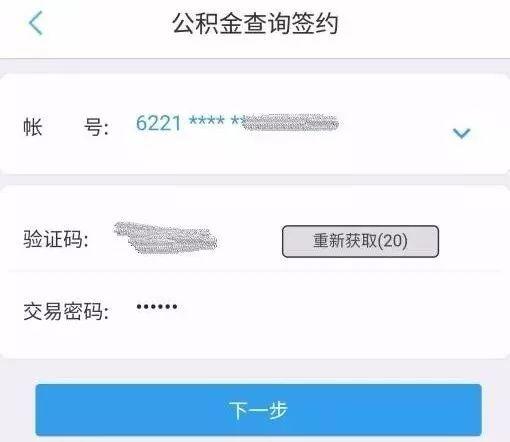Click the 下一步 text label
The width and height of the screenshot is (510, 442).
[258, 410]
